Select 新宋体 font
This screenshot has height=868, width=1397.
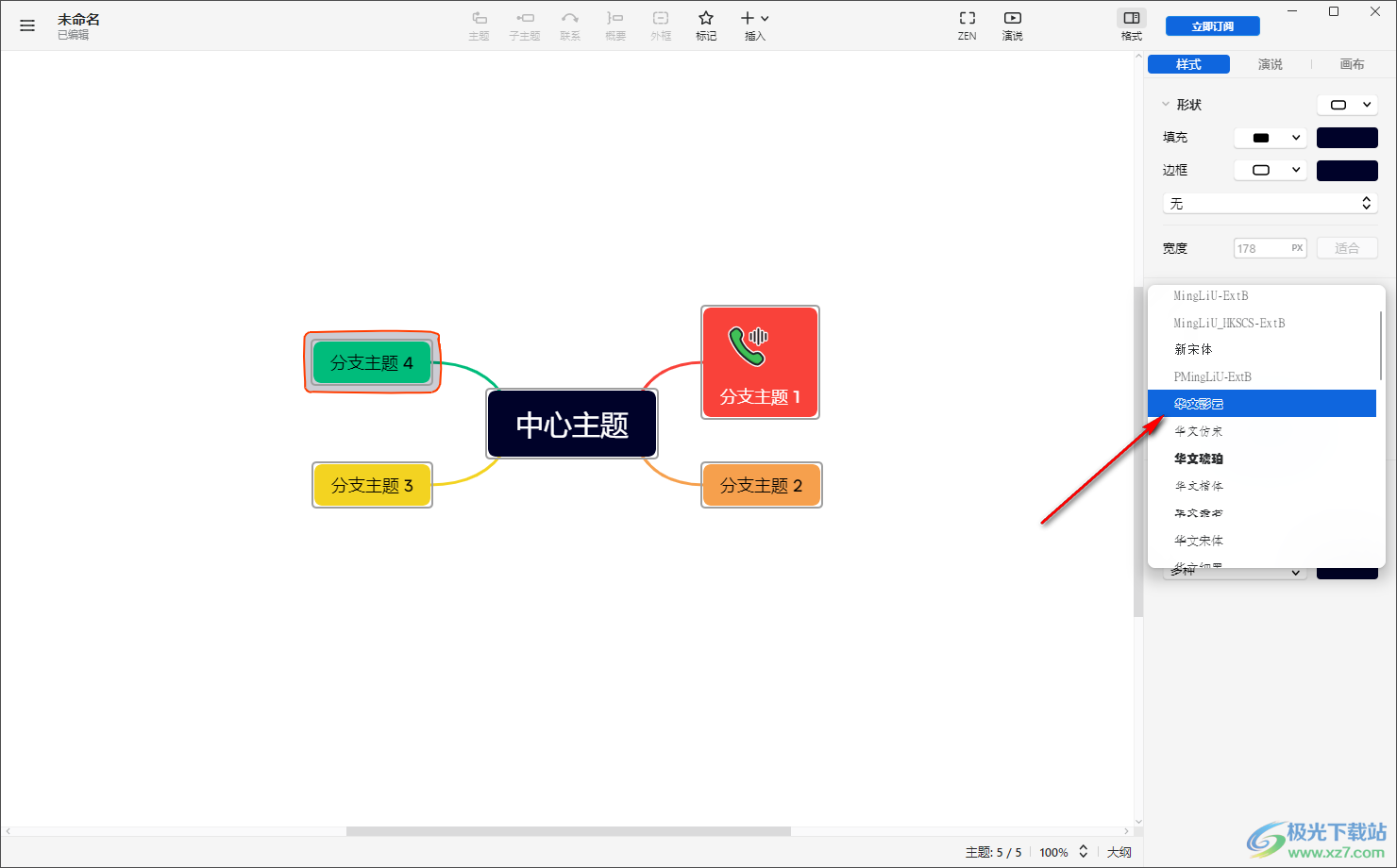[1262, 349]
